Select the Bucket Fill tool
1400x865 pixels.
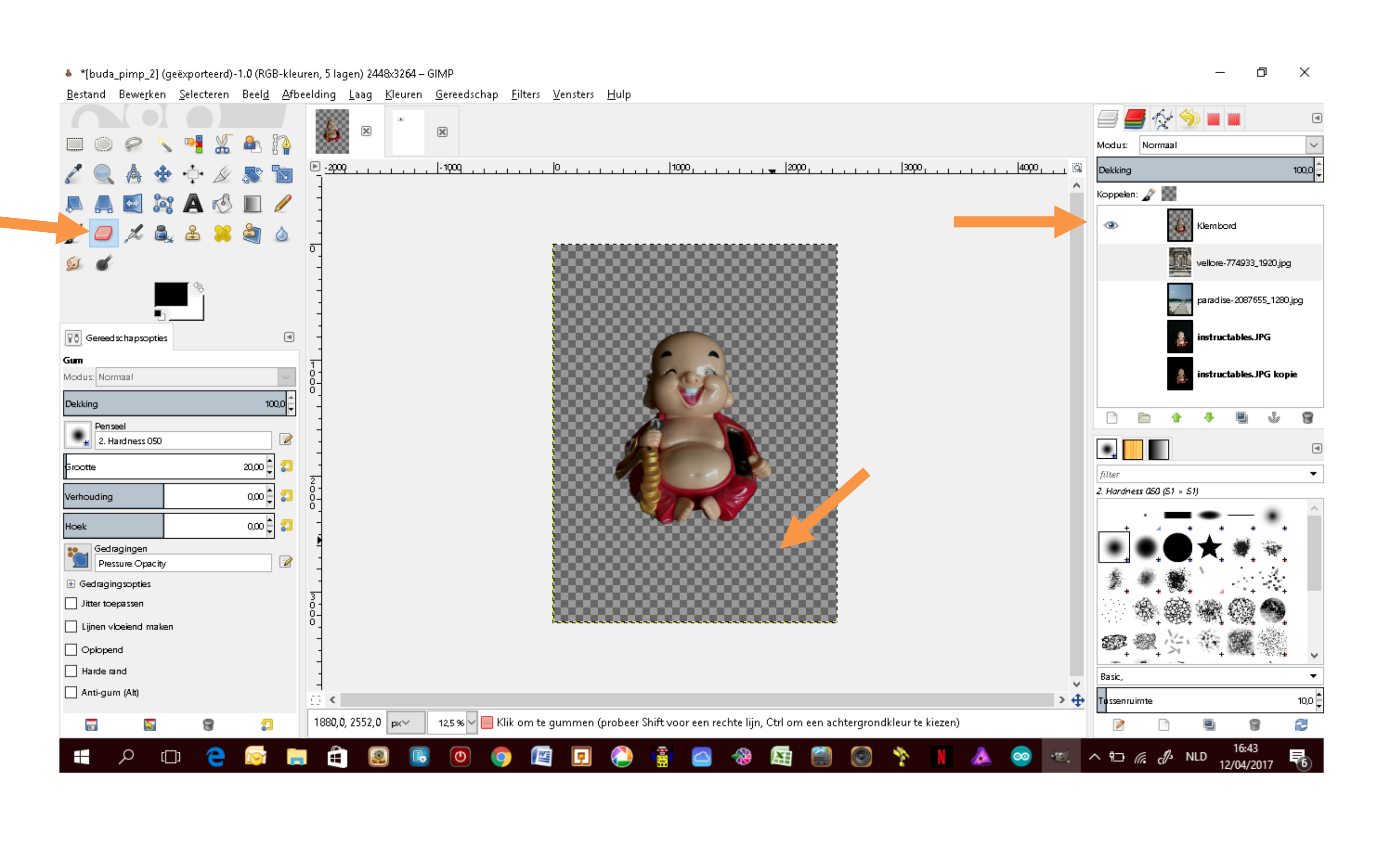(x=223, y=204)
